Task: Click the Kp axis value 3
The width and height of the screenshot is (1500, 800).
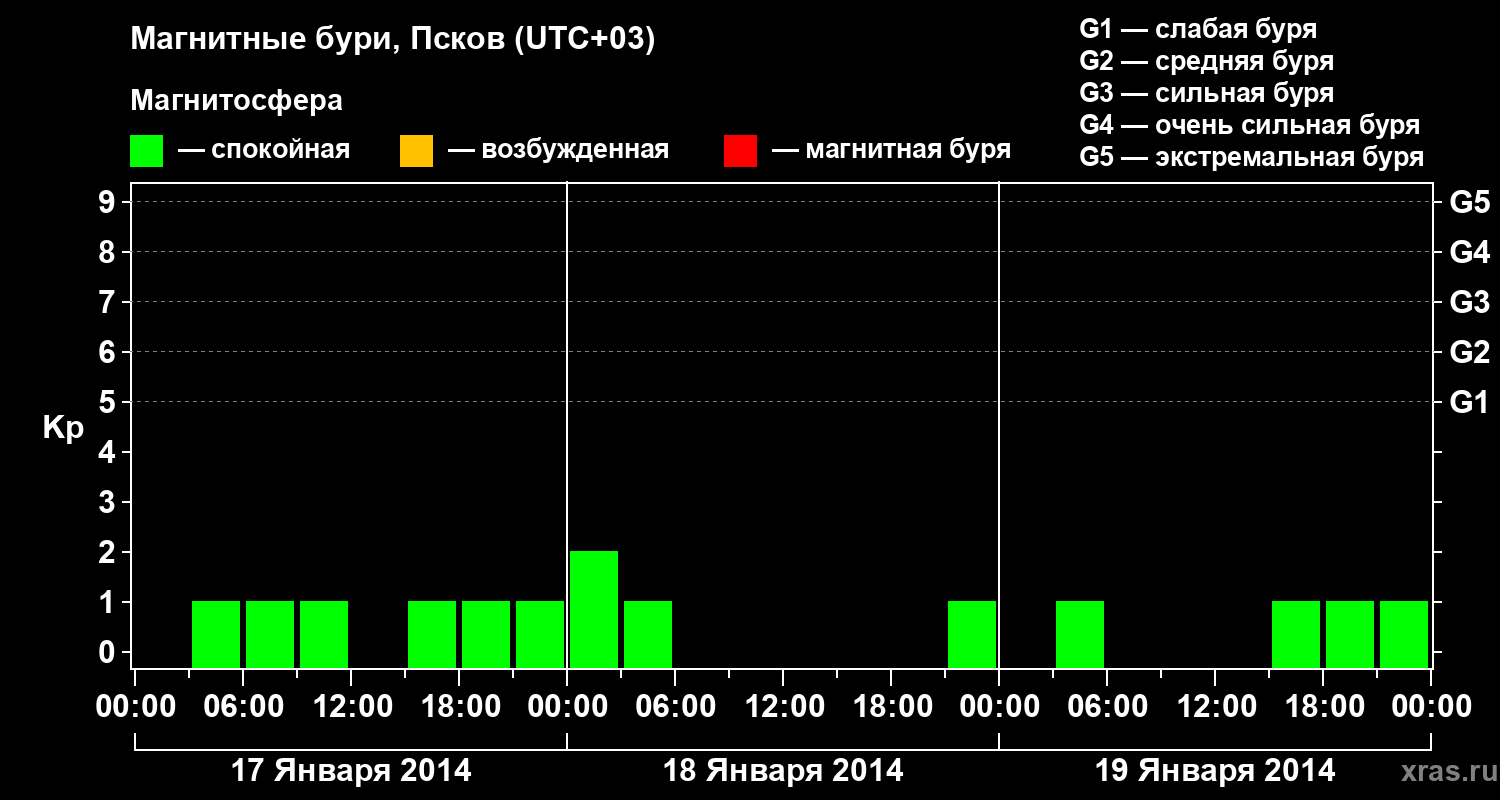Action: coord(109,502)
